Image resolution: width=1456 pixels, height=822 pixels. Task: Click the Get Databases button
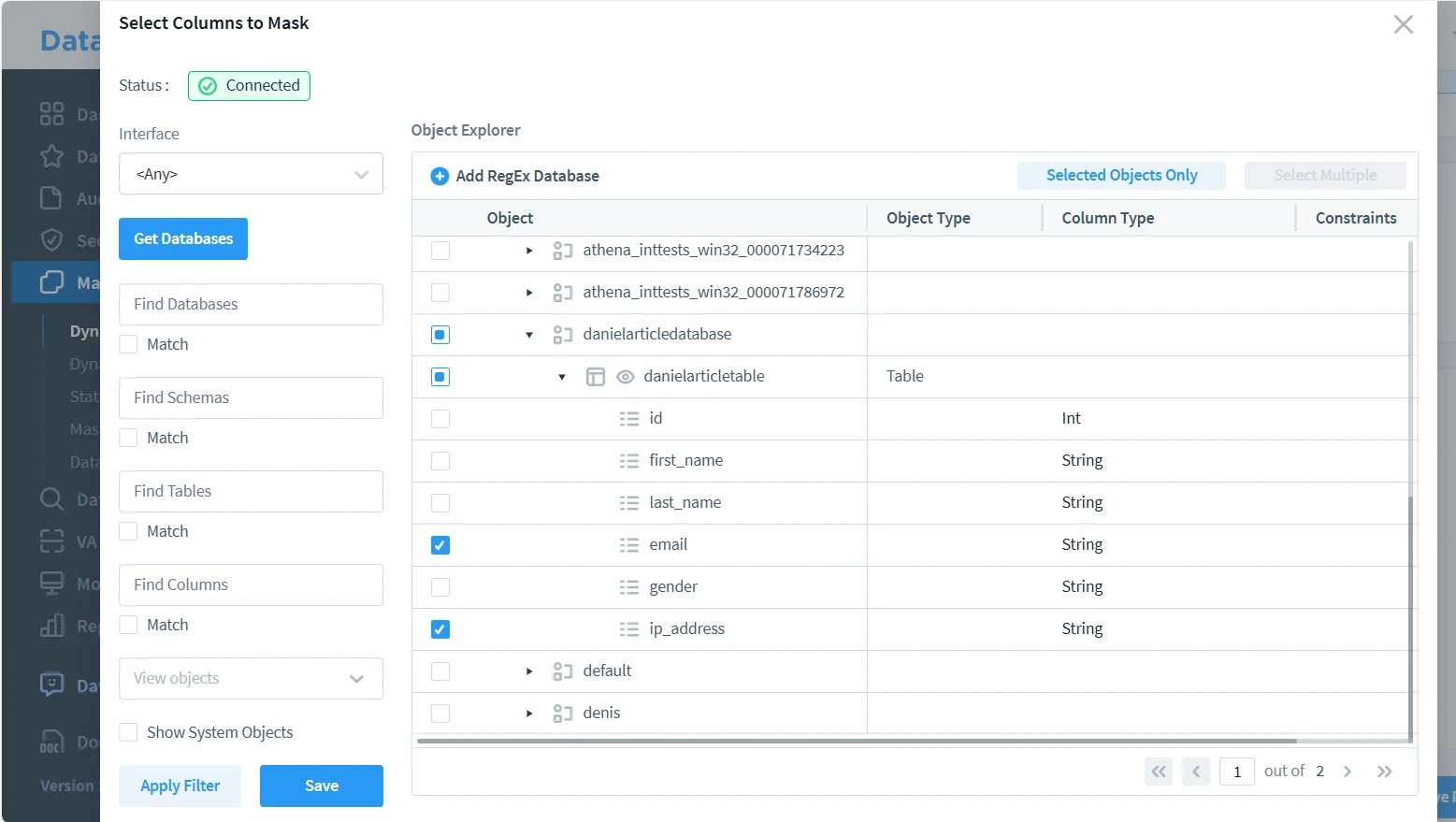(x=183, y=239)
